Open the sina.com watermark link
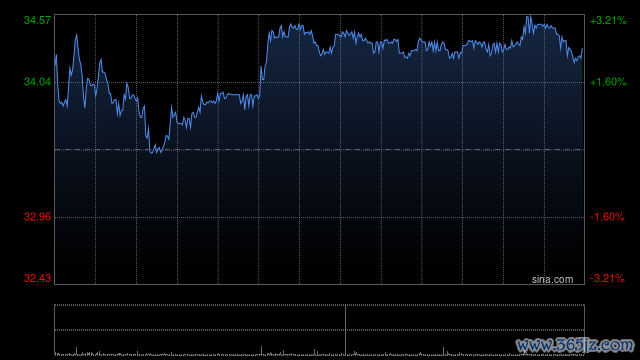Viewport: 640px width, 360px height. pos(552,280)
